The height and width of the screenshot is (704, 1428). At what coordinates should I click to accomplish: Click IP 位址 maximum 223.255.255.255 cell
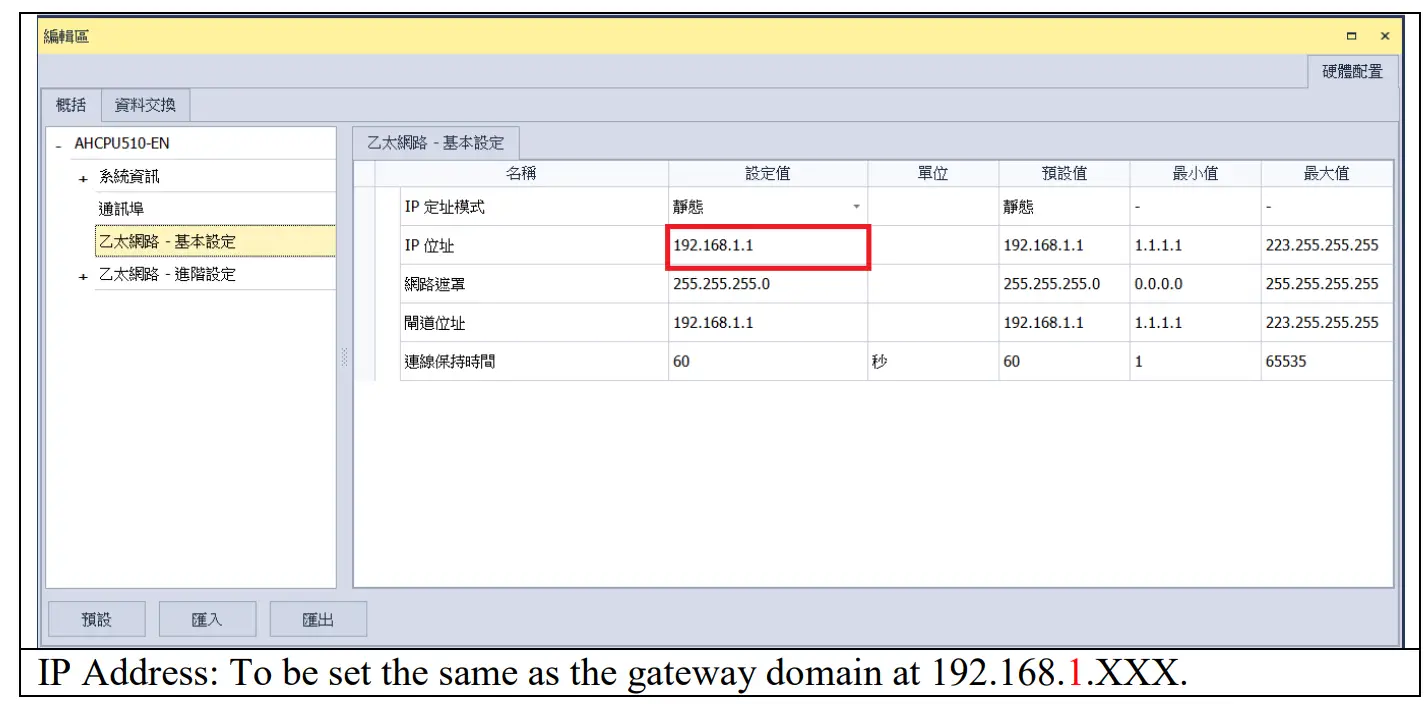tap(1326, 246)
